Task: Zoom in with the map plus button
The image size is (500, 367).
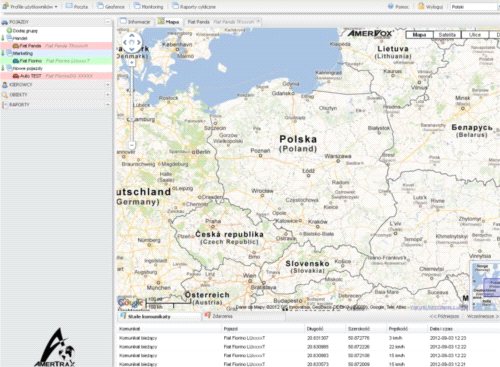Action: [132, 62]
